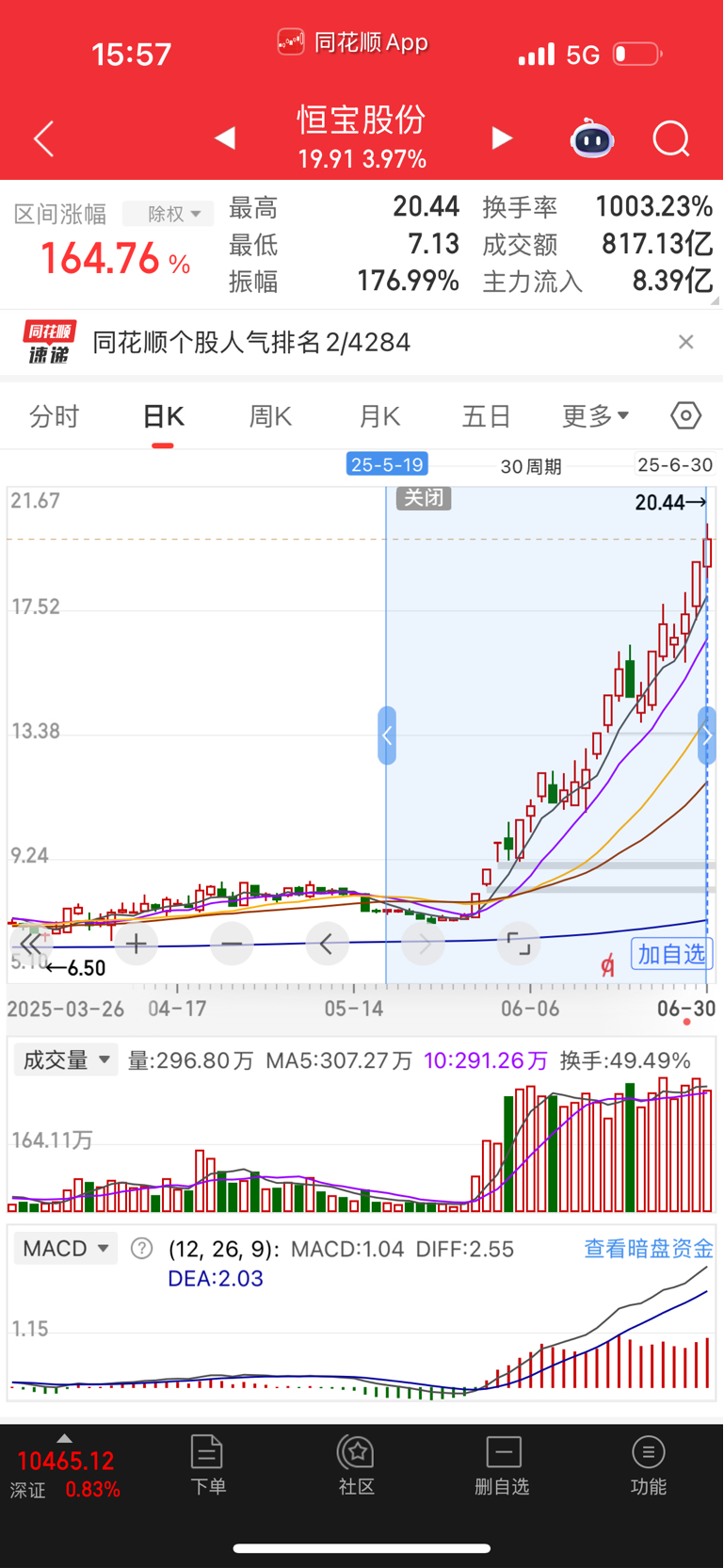Open 功能 functions menu
724x1568 pixels.
click(x=648, y=1465)
